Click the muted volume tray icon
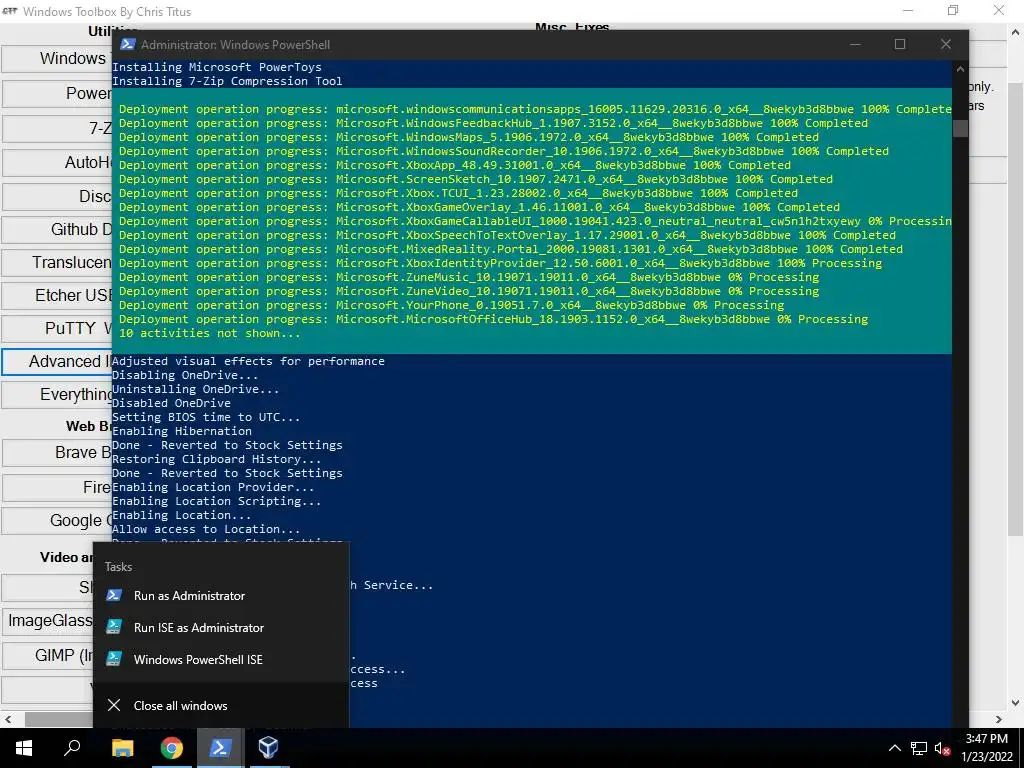Image resolution: width=1024 pixels, height=768 pixels. (x=942, y=748)
